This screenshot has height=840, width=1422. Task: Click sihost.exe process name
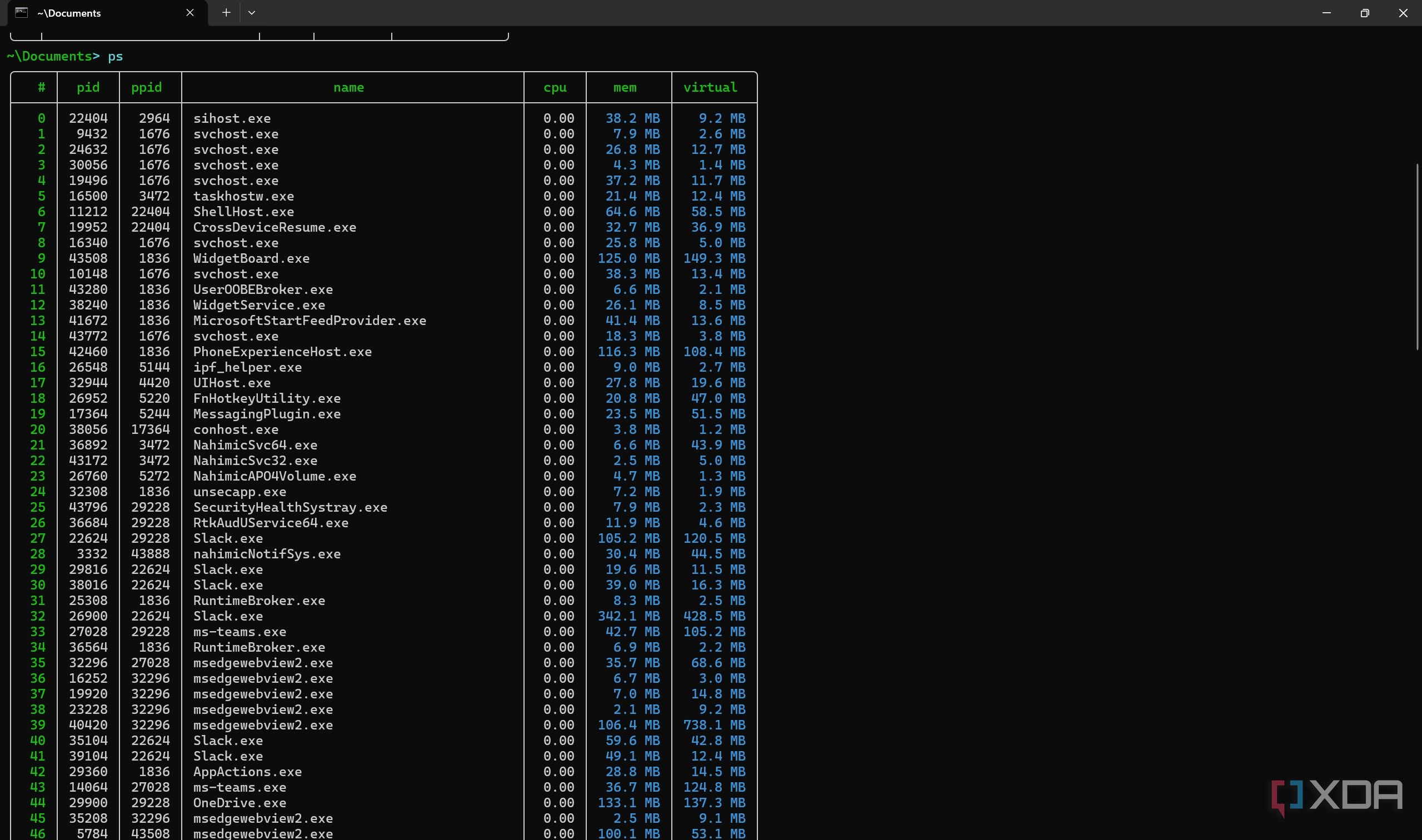pos(232,118)
